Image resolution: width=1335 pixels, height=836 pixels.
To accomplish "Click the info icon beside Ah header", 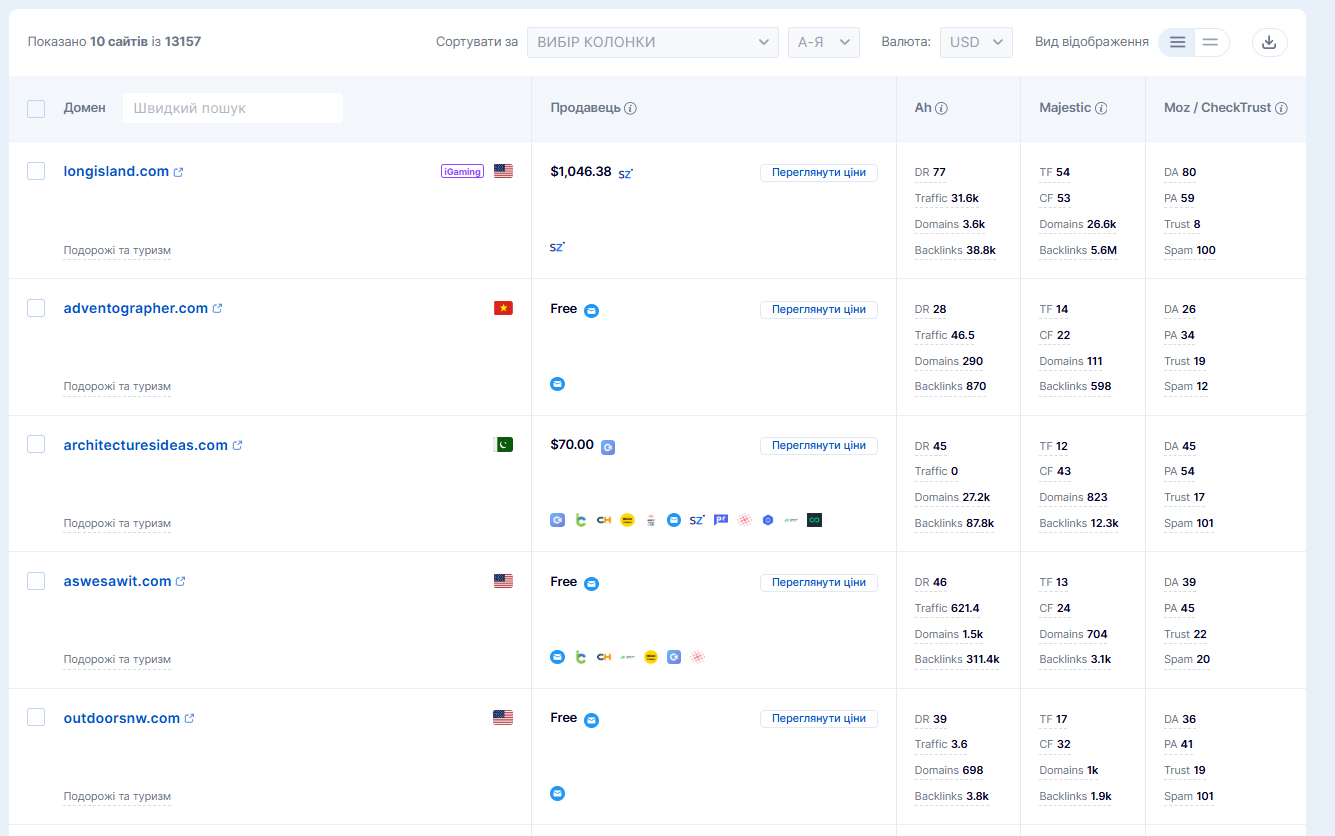I will (942, 108).
